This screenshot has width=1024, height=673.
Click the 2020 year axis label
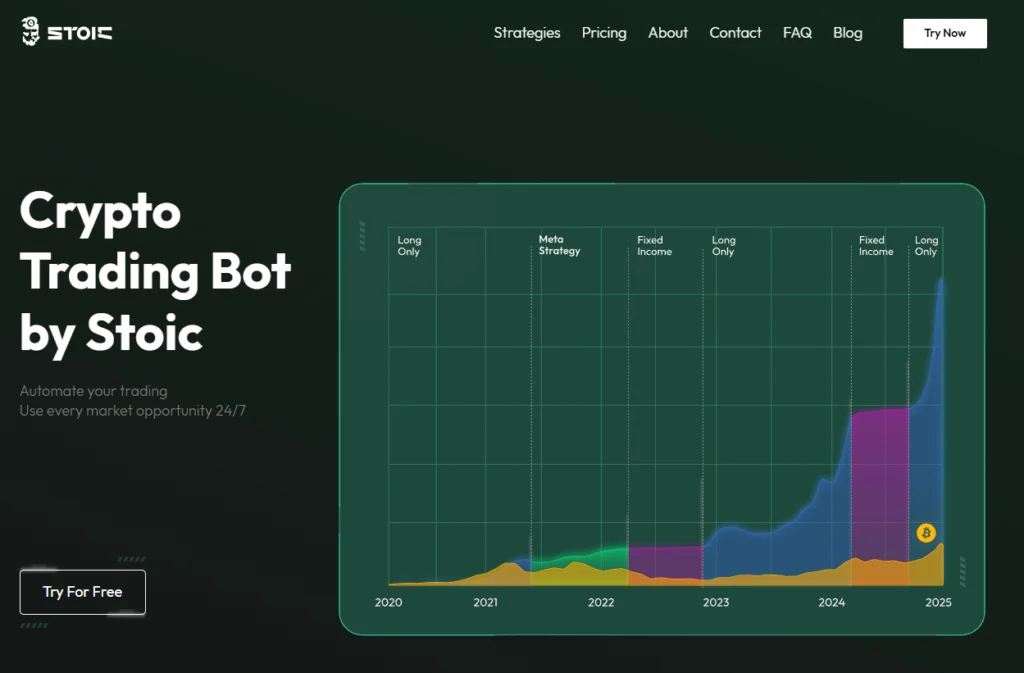388,603
